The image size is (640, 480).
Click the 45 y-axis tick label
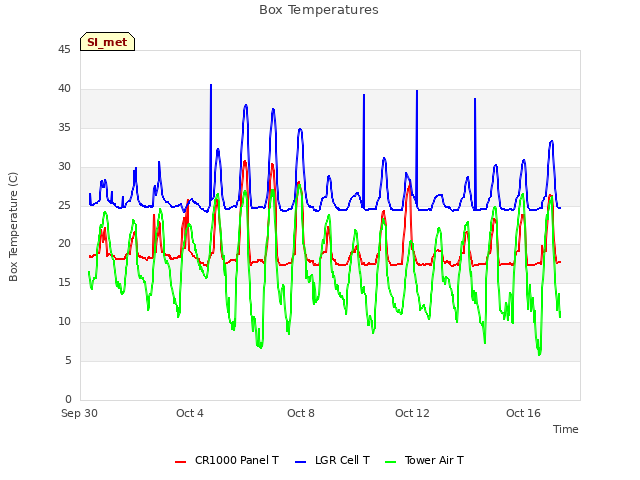64,49
